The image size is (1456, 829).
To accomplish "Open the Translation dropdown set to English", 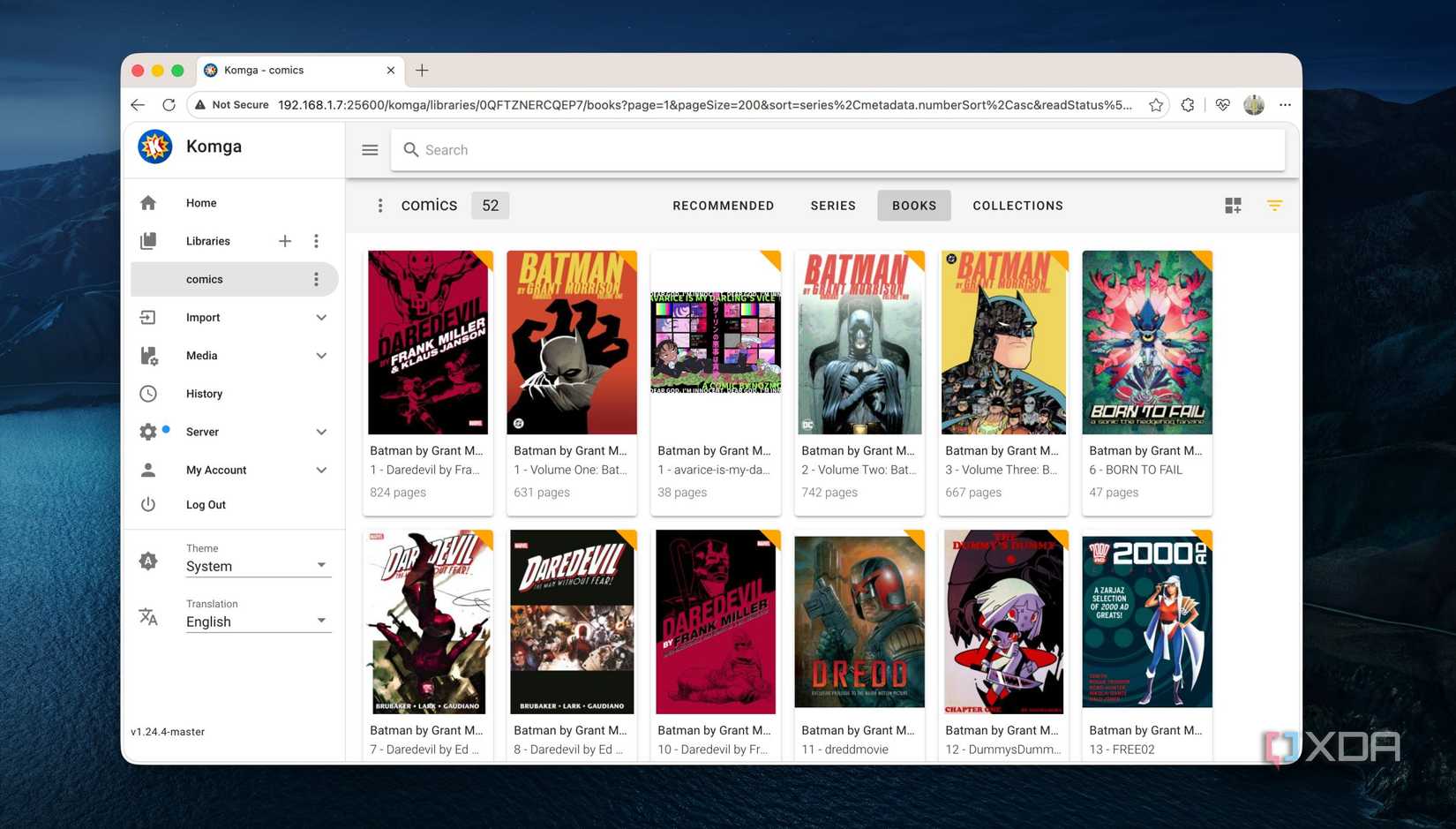I will (258, 622).
